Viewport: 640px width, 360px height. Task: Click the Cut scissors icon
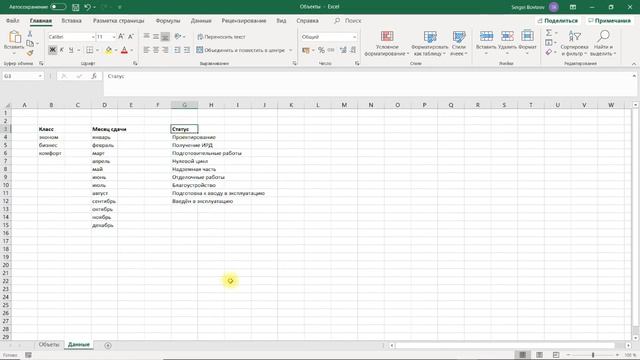tap(30, 34)
